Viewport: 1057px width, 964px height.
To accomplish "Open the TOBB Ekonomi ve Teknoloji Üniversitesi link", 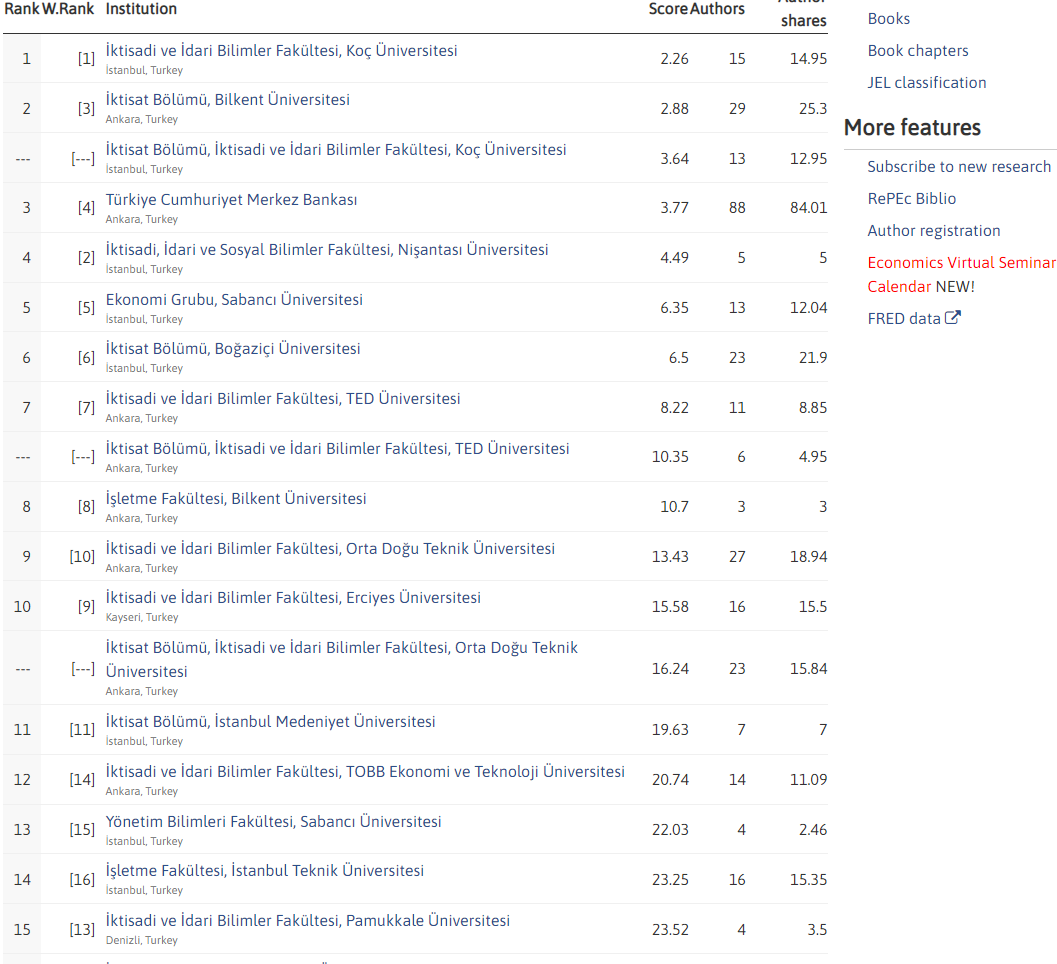I will pyautogui.click(x=365, y=771).
